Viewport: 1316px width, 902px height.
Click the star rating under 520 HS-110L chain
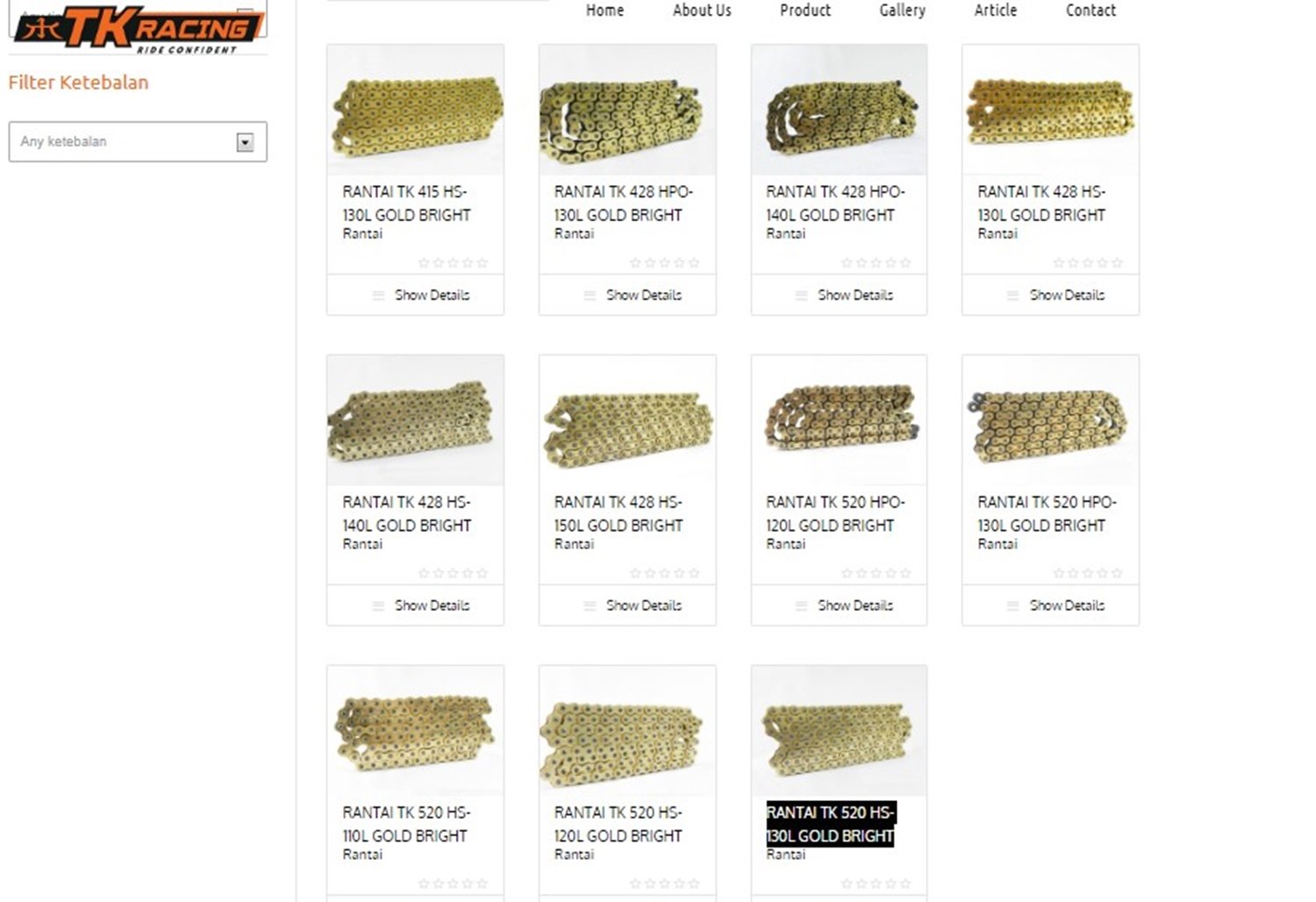(x=453, y=884)
